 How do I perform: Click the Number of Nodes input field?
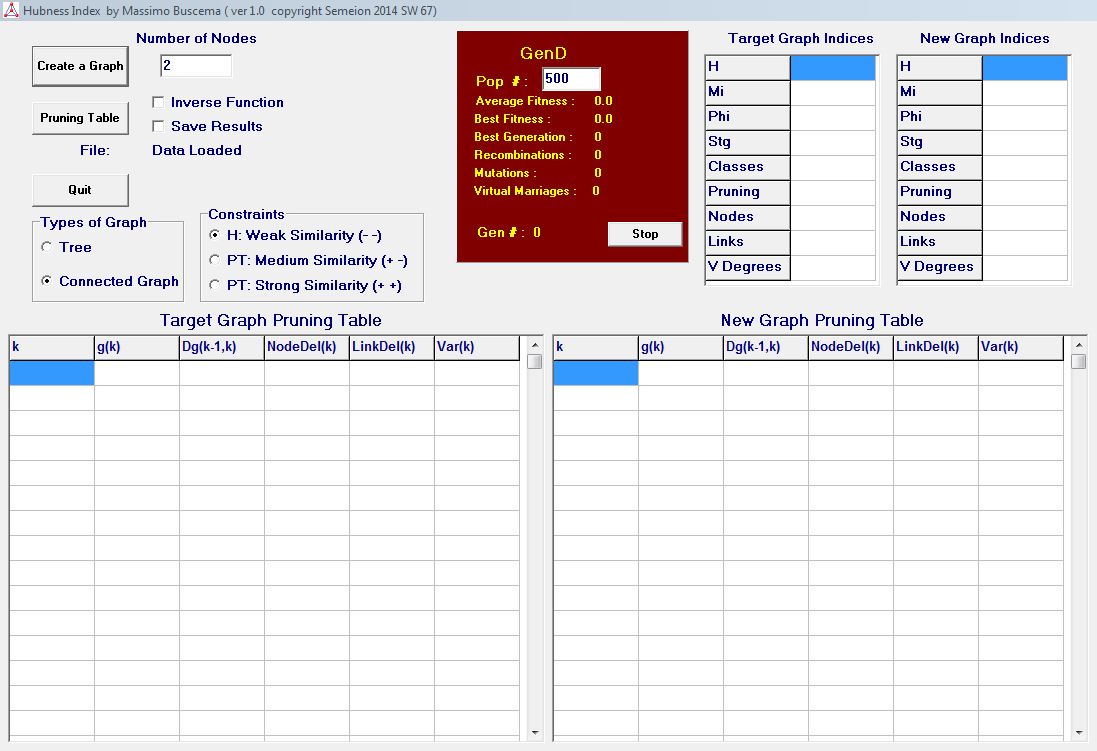pyautogui.click(x=196, y=66)
